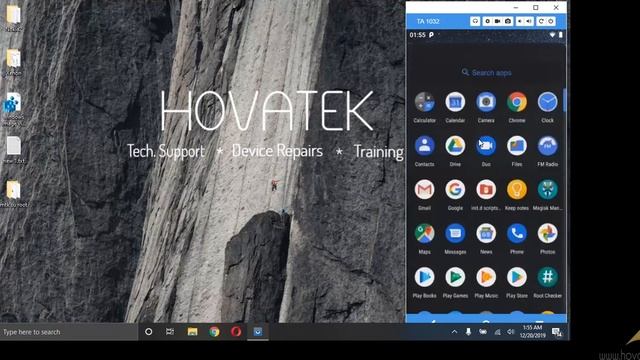Launch Play Books app

click(x=424, y=277)
